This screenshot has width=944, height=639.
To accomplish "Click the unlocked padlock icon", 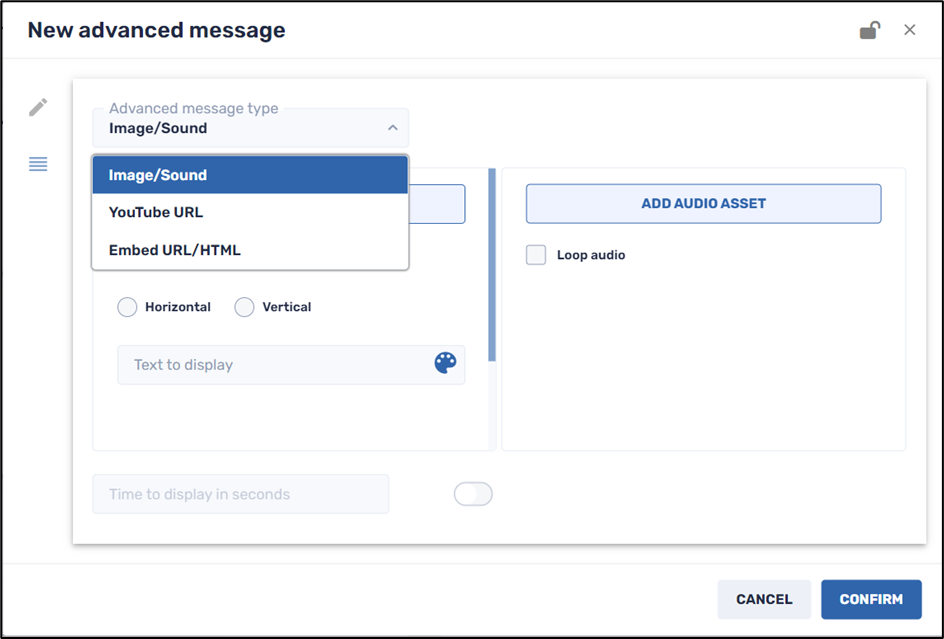I will pos(869,29).
